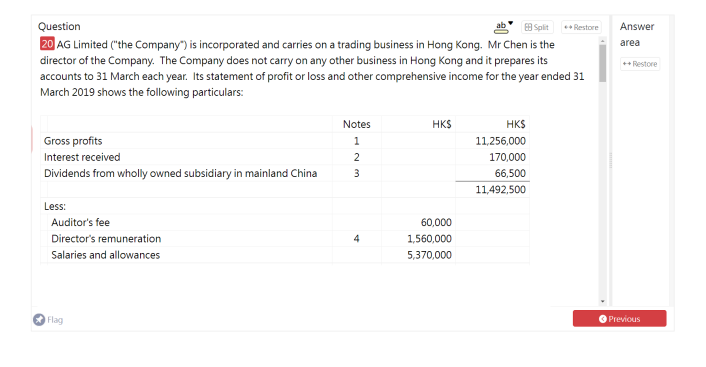Click the question panel scrollbar thumb
The width and height of the screenshot is (706, 367).
pyautogui.click(x=602, y=63)
